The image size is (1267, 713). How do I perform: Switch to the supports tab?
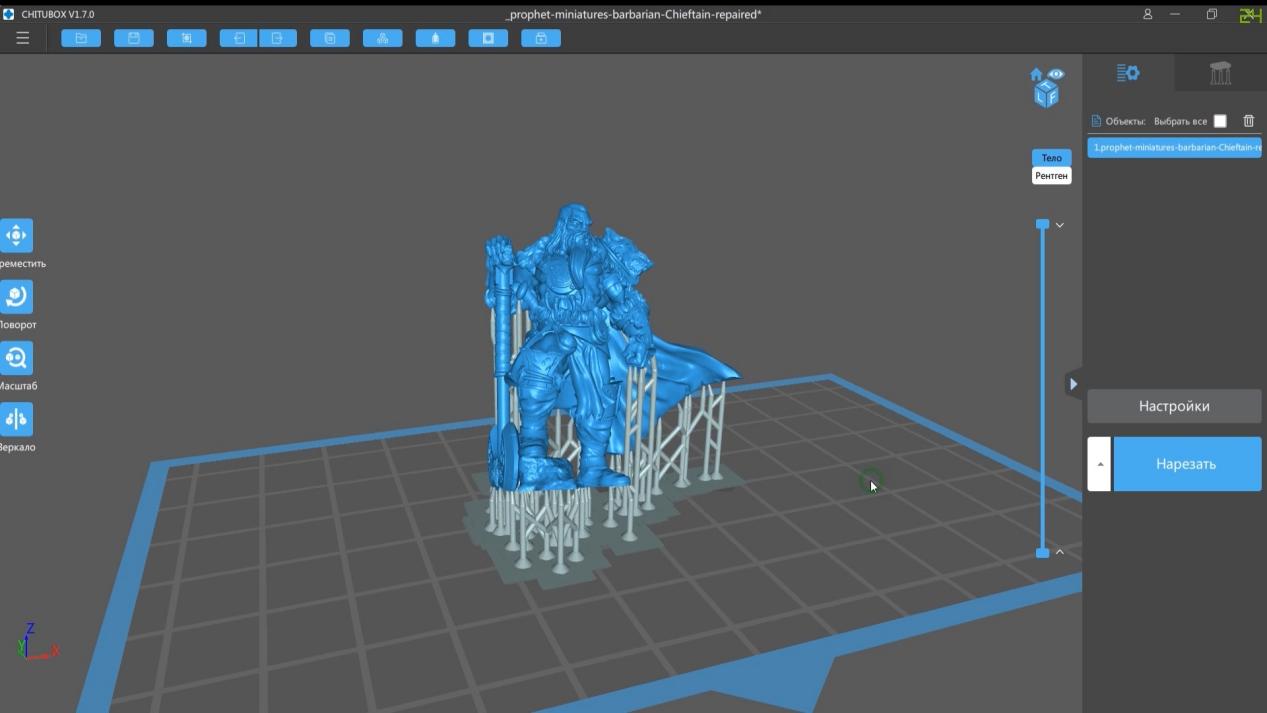pyautogui.click(x=1219, y=72)
